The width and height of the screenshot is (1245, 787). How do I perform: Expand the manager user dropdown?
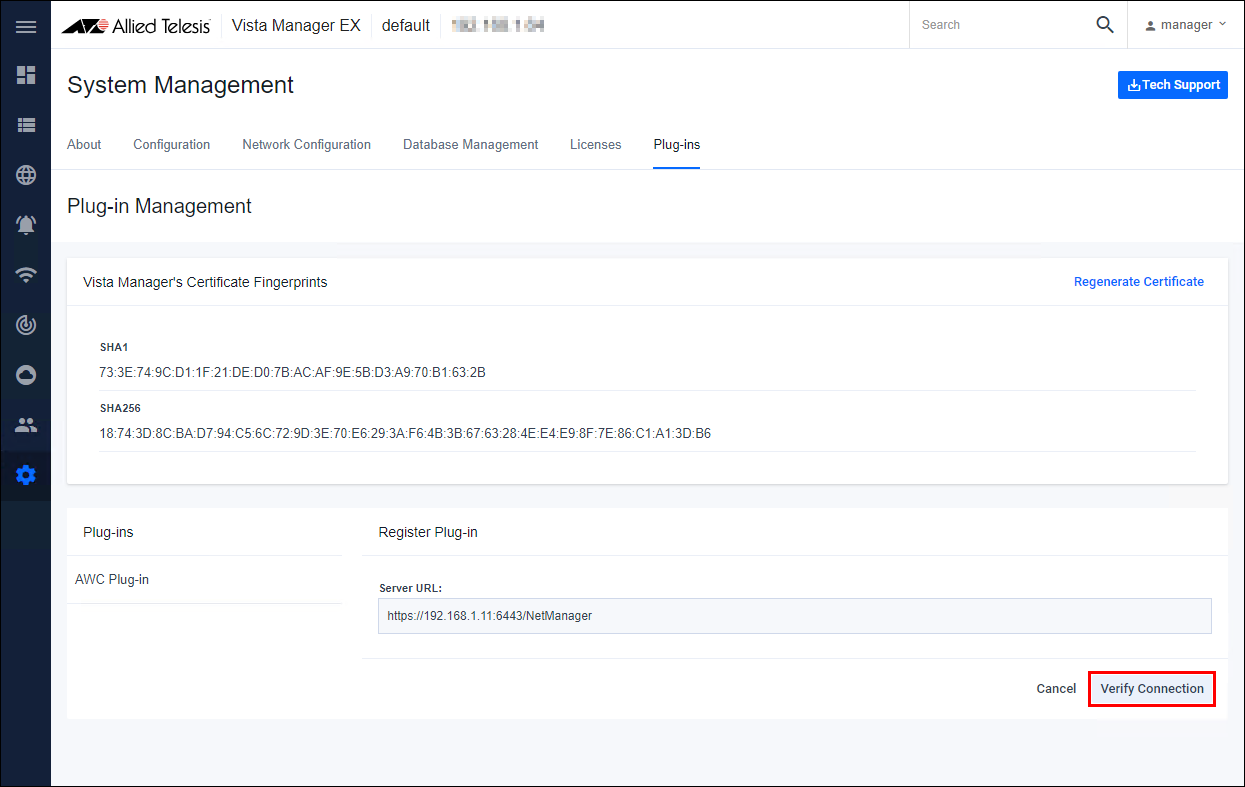coord(1186,25)
